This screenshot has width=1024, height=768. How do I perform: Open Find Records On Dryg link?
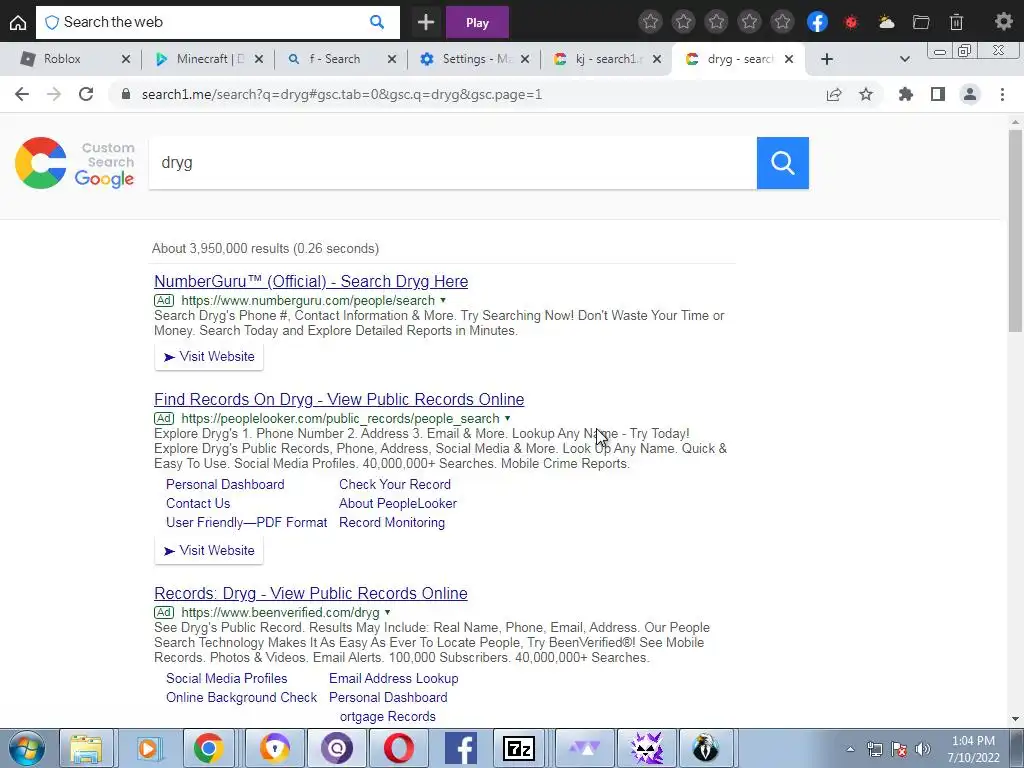tap(339, 400)
